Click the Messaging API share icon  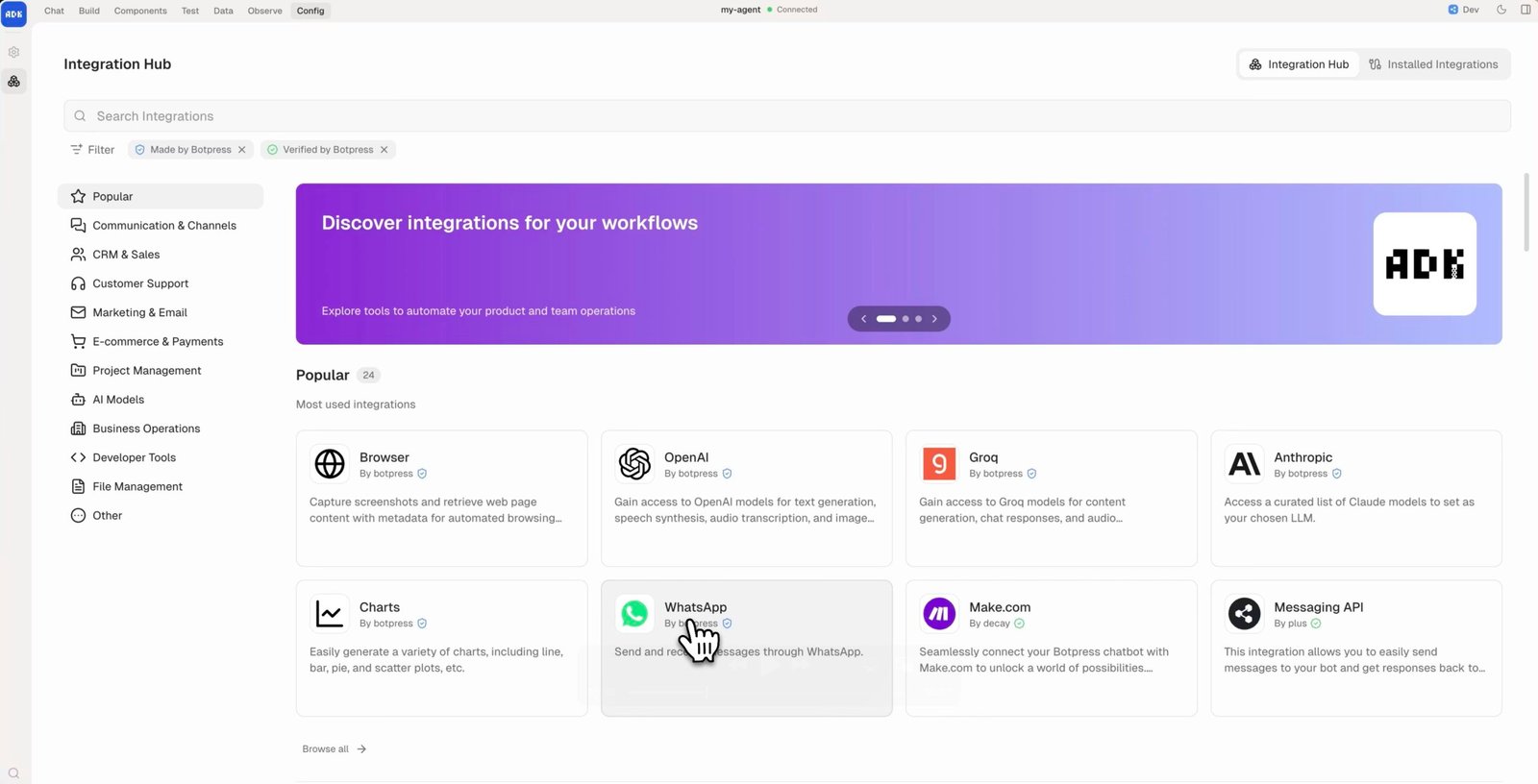1244,614
